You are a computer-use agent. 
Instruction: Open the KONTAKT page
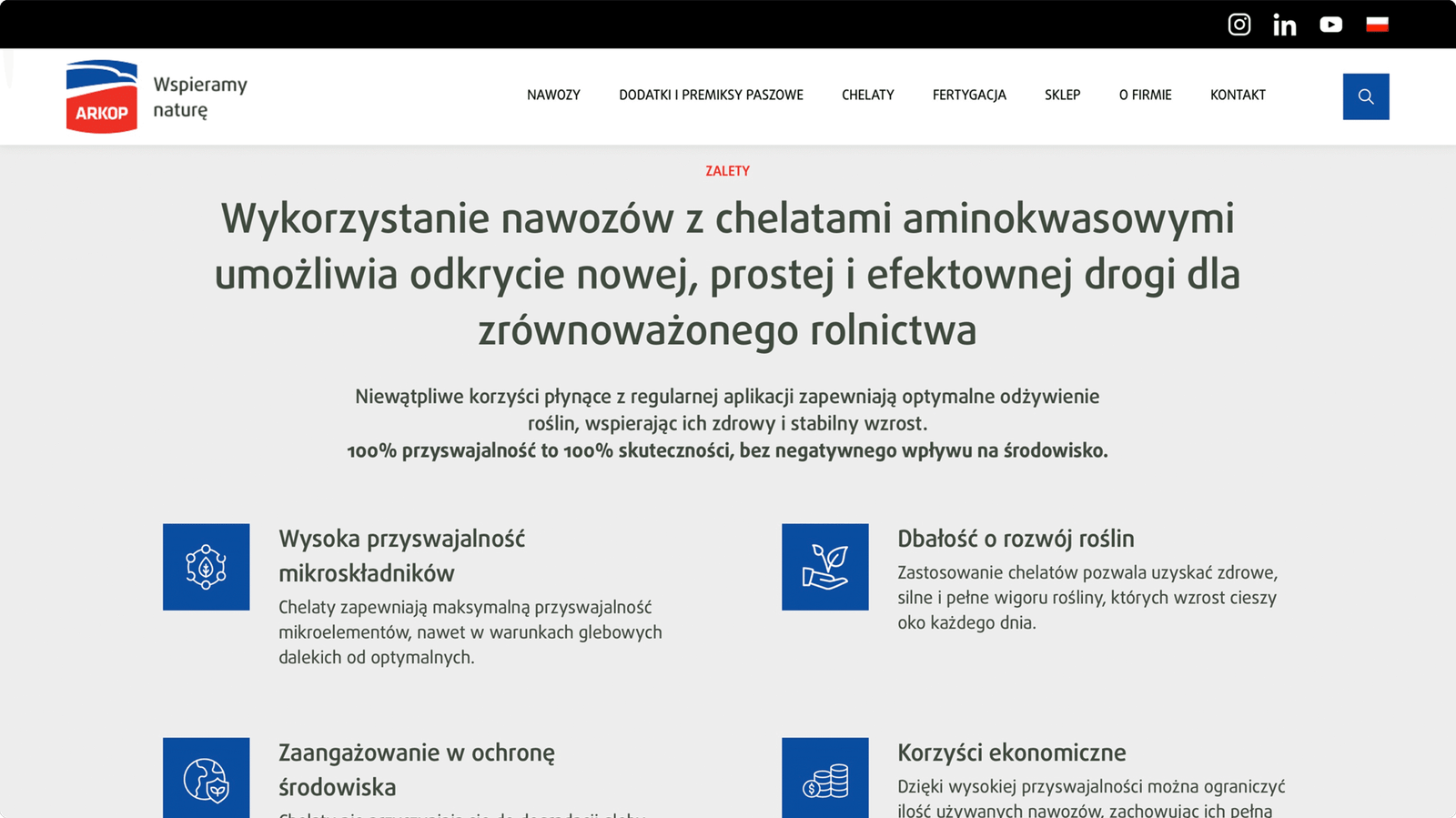coord(1238,95)
